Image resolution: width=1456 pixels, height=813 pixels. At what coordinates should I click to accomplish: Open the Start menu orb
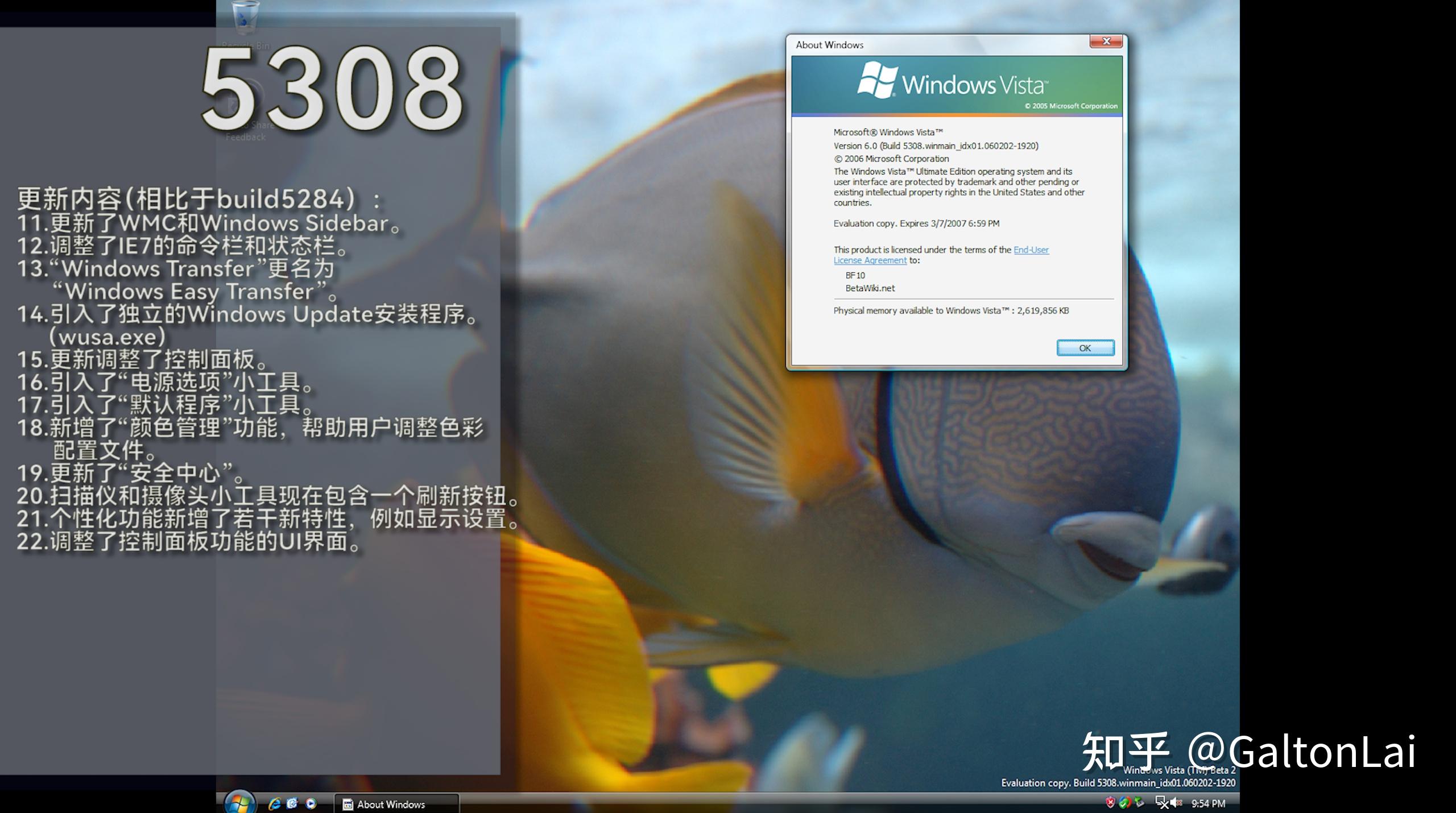click(x=239, y=802)
